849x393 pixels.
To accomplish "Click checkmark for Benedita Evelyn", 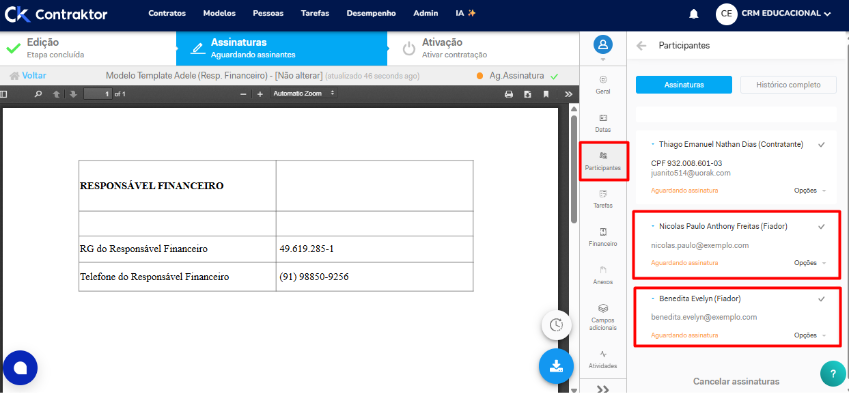I will coord(821,299).
